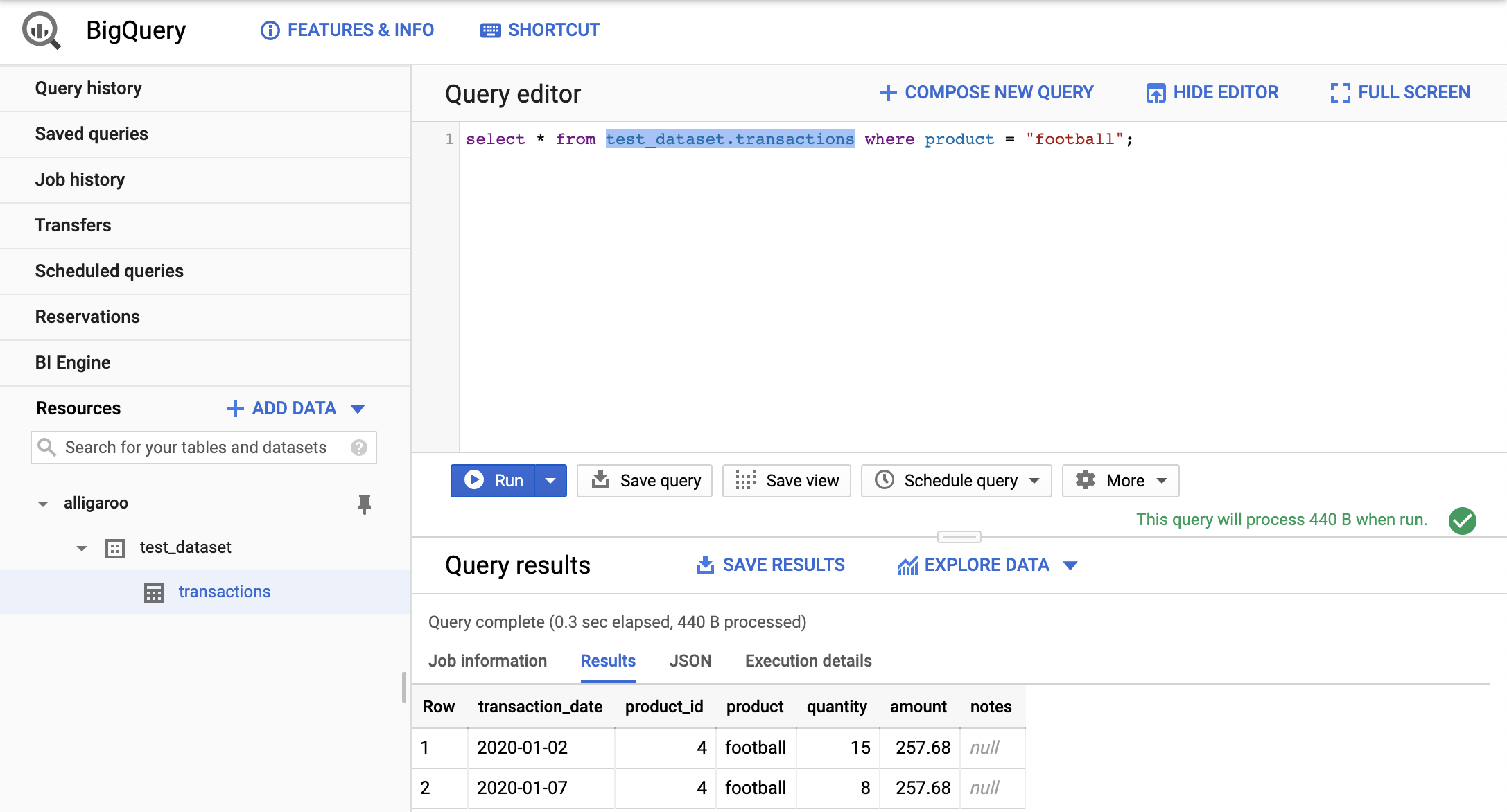Open the Transfers section
Image resolution: width=1507 pixels, height=812 pixels.
pyautogui.click(x=205, y=225)
